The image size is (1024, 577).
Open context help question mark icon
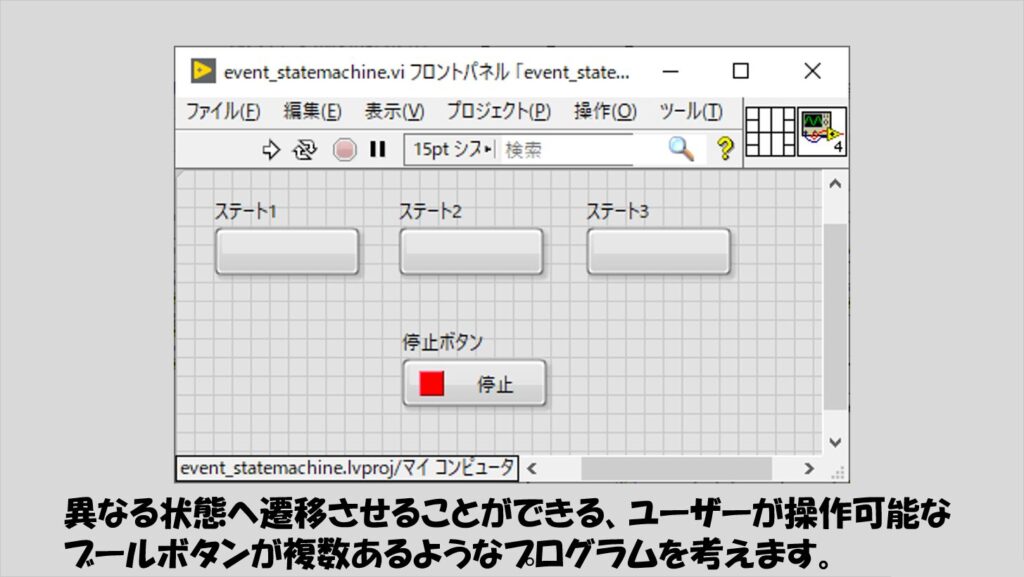point(725,150)
